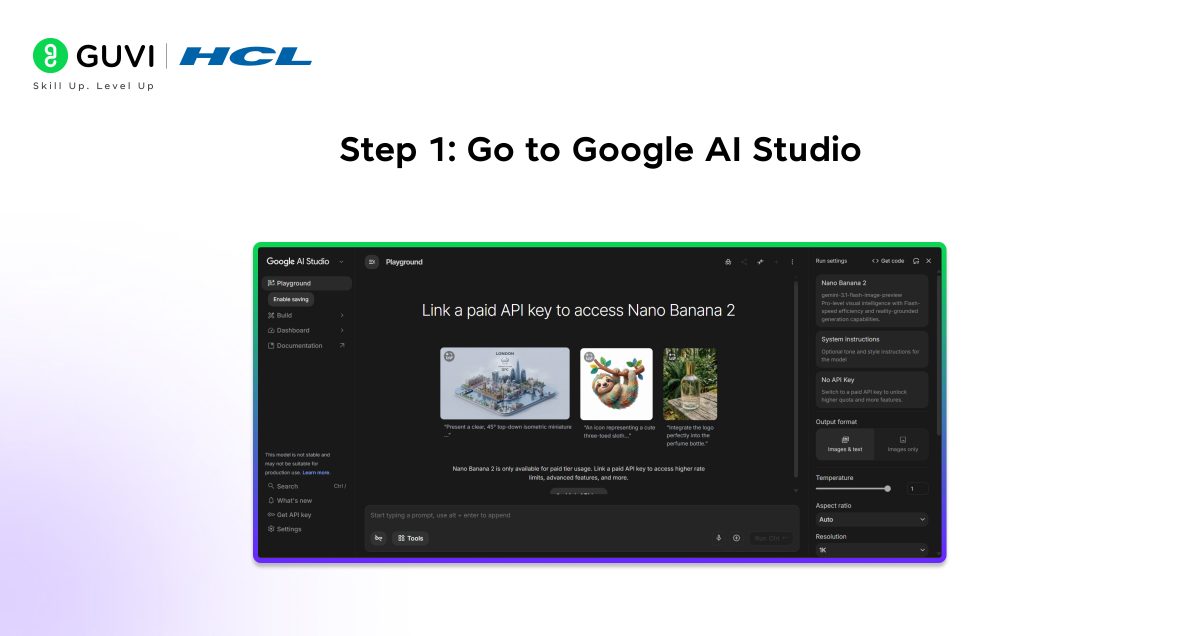Open the Resolution 1K dropdown

coord(872,550)
